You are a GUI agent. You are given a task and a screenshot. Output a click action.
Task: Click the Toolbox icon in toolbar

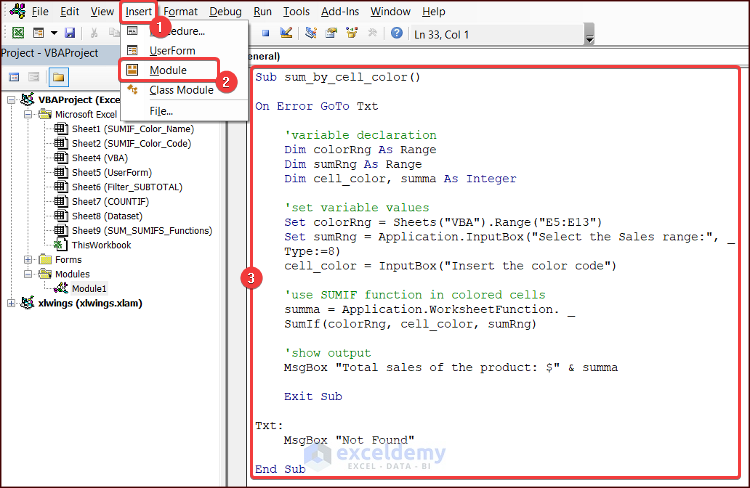pos(372,33)
